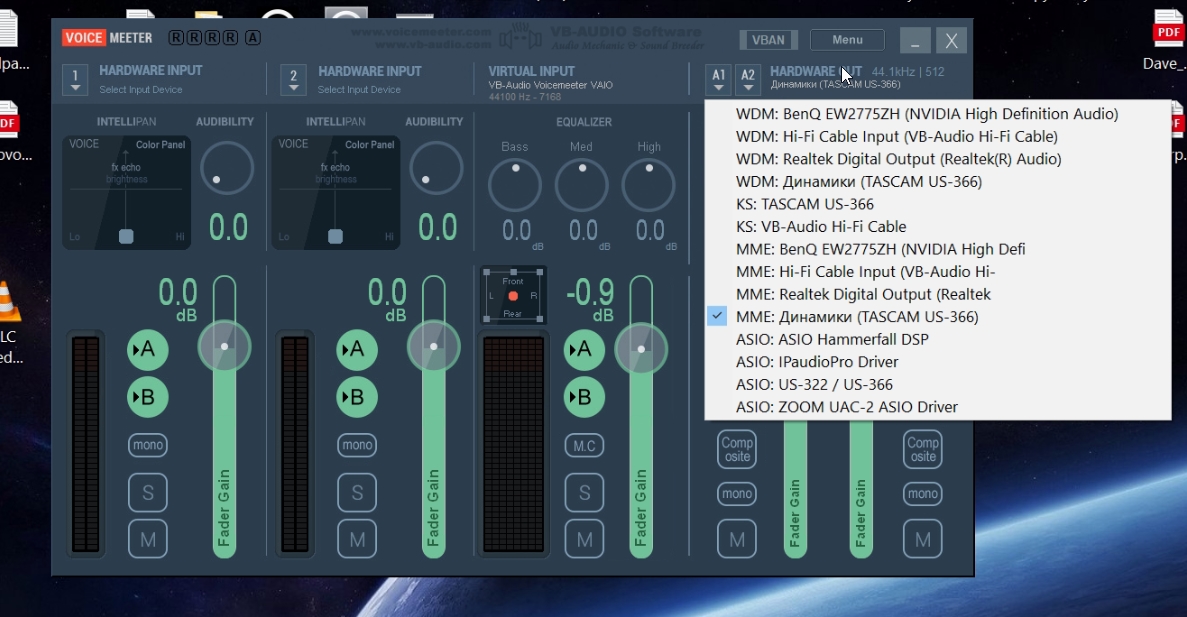The image size is (1187, 617).
Task: Open the VBAN settings button
Action: [768, 40]
